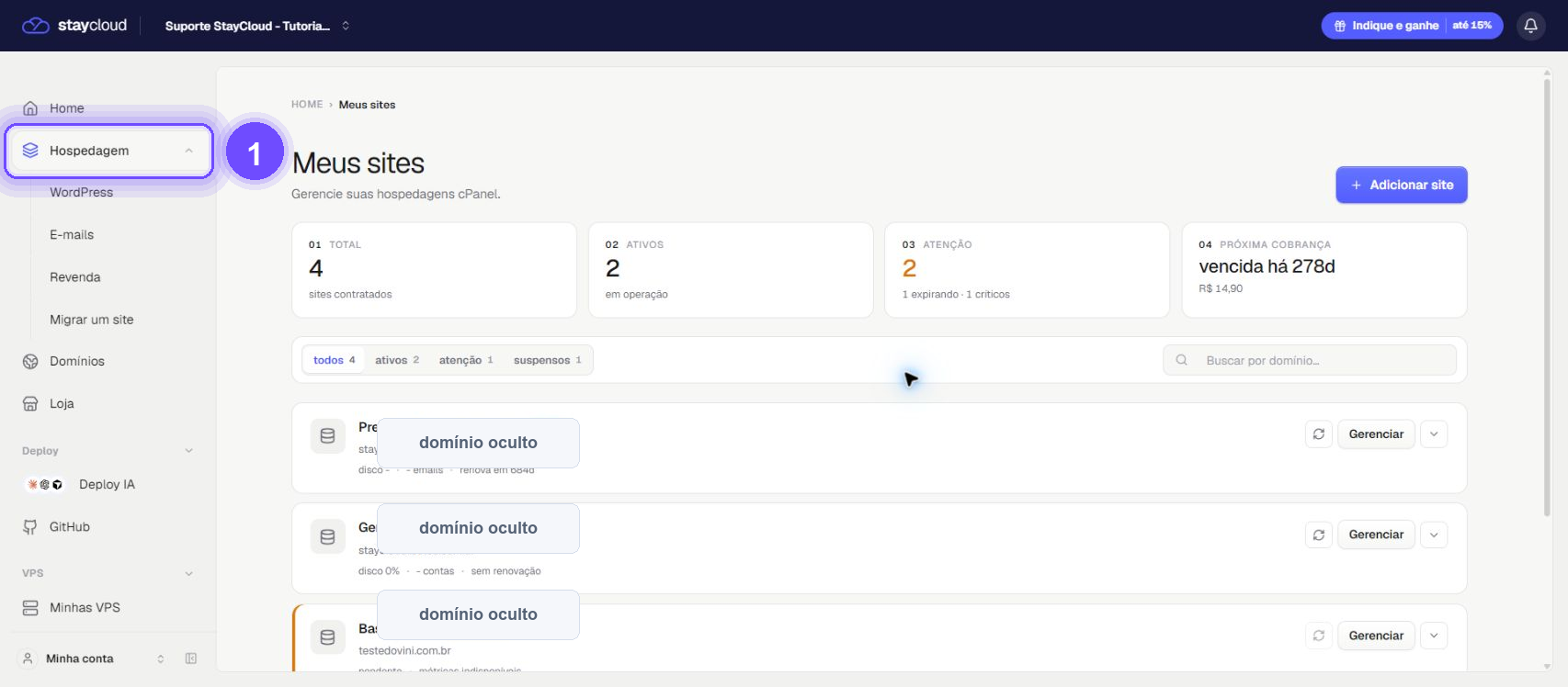Click the Deploy IA icons
The width and height of the screenshot is (1568, 687).
tap(45, 484)
